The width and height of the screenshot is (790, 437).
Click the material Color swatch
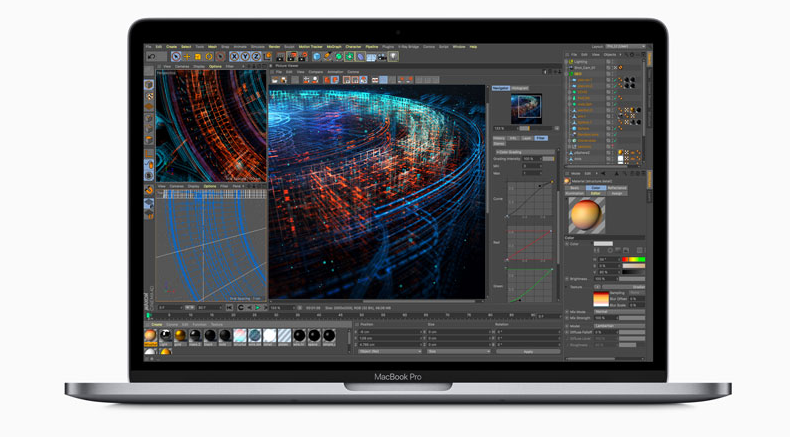[x=603, y=244]
